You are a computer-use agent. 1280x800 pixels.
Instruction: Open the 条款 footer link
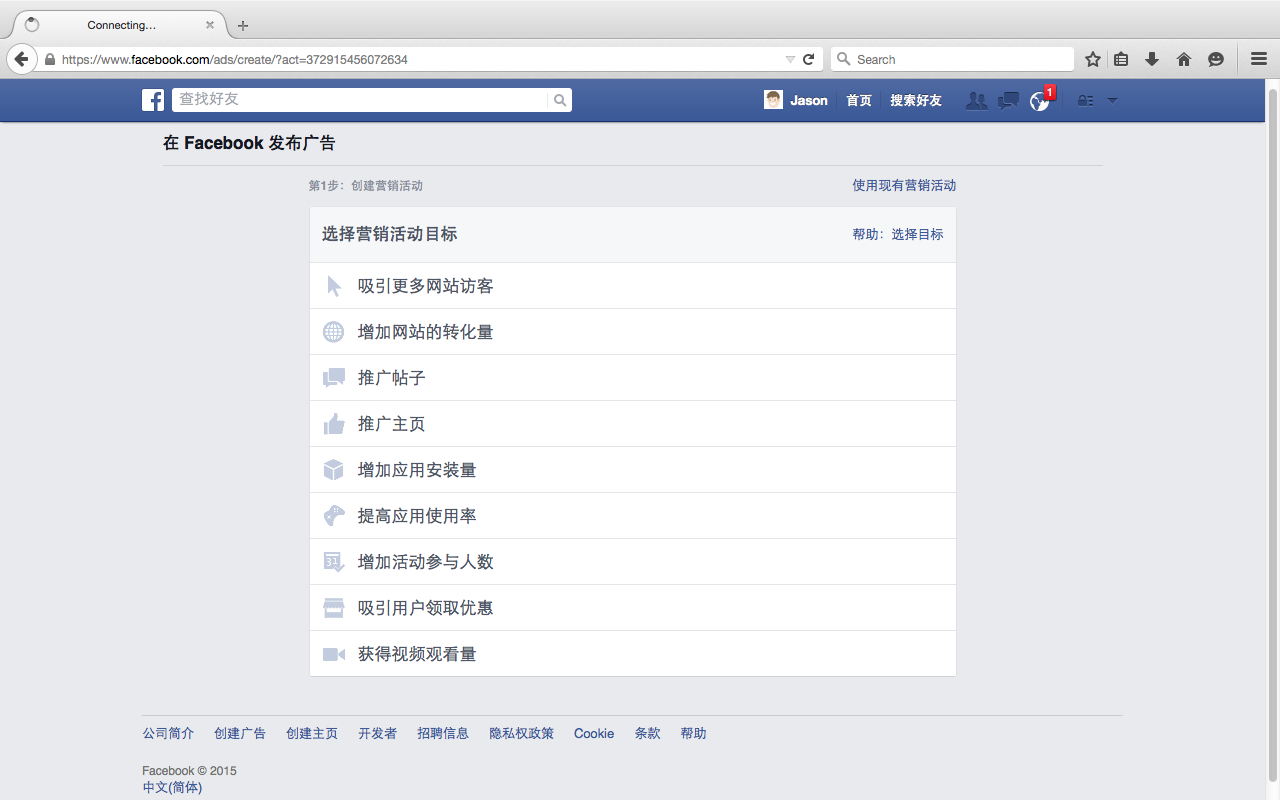648,733
